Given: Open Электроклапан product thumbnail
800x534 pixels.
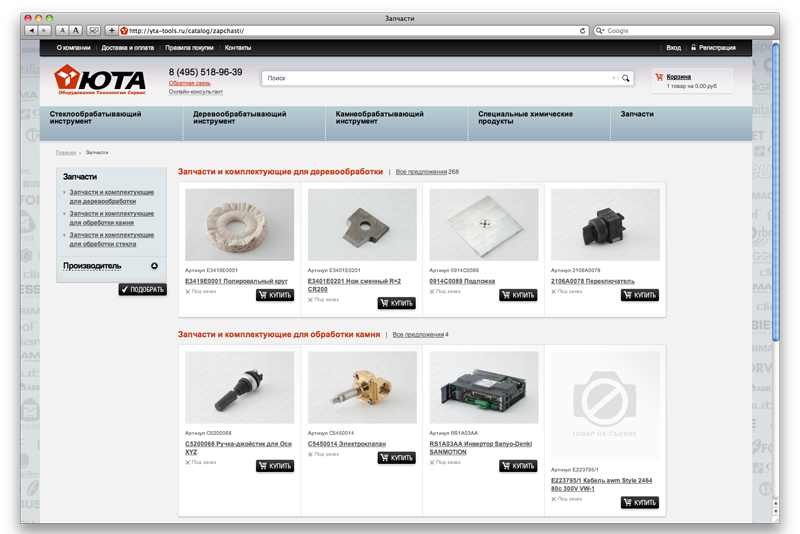Looking at the screenshot, I should click(362, 387).
